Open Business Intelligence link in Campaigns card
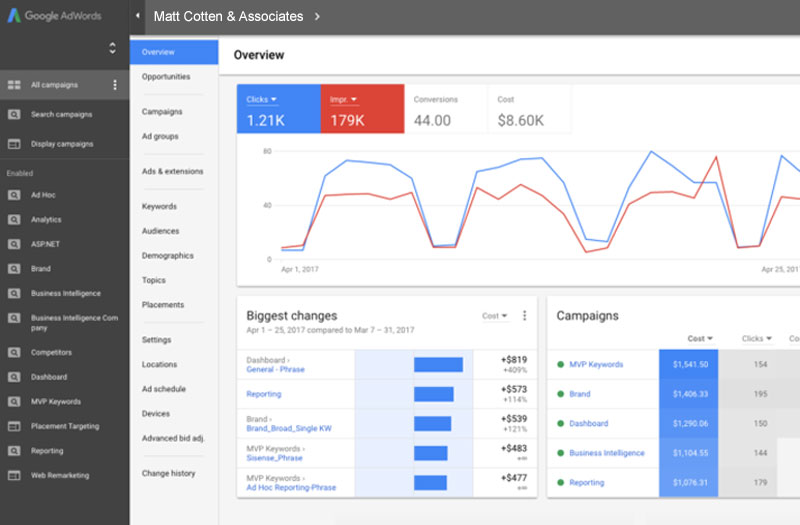 (607, 453)
